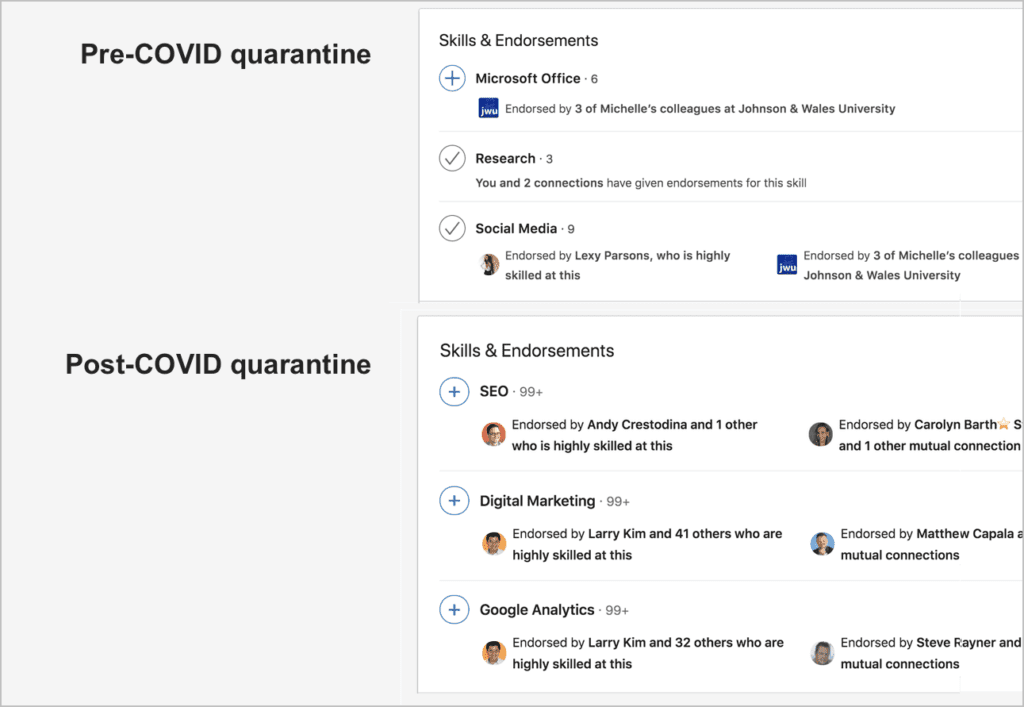Click the Google Analytics 99+ count
This screenshot has height=707, width=1024.
[616, 610]
